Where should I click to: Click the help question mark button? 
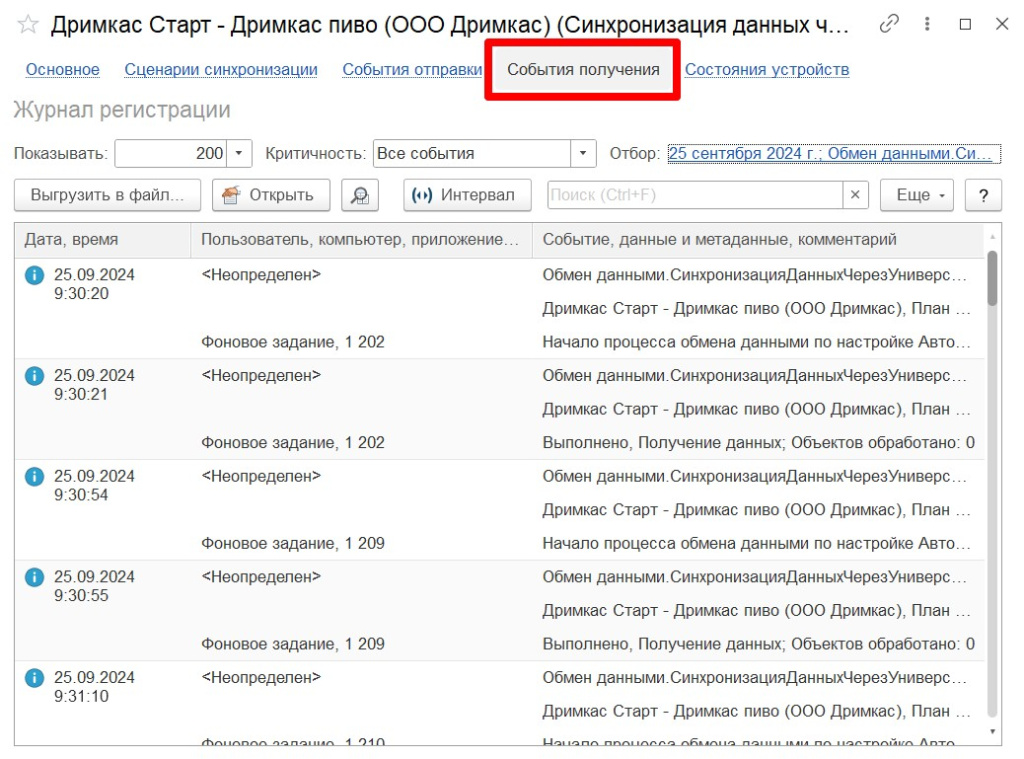[x=983, y=195]
